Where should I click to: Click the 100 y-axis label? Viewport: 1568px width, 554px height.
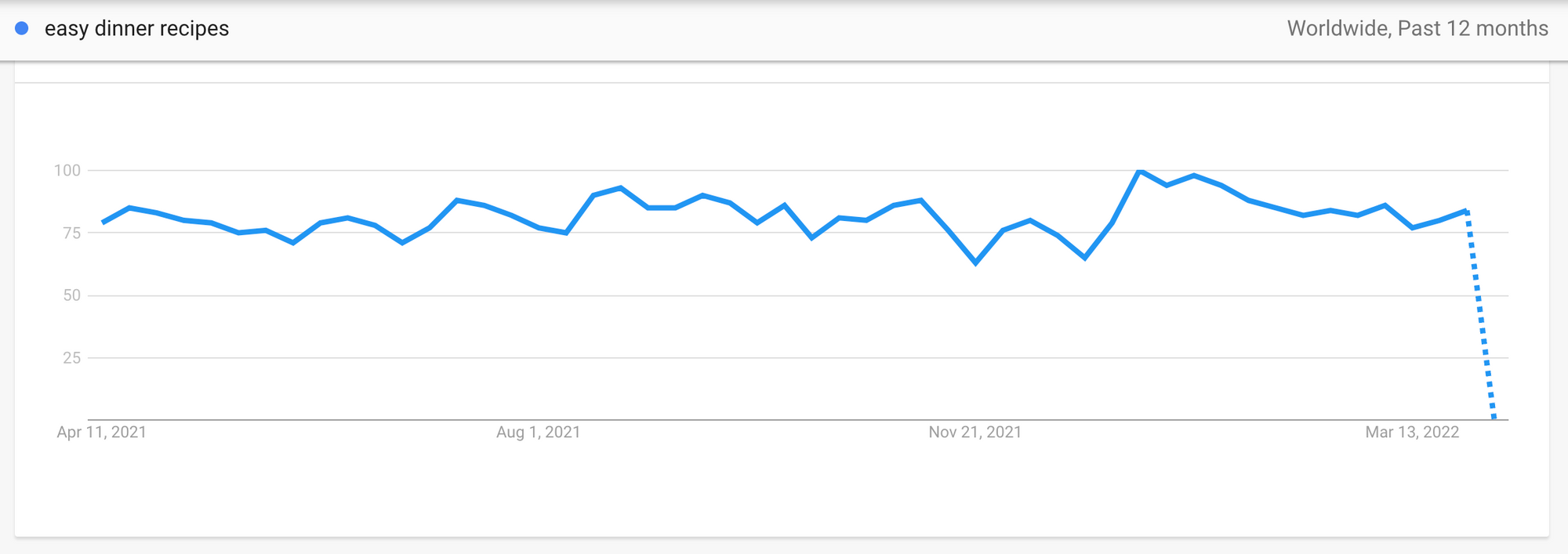(x=67, y=170)
